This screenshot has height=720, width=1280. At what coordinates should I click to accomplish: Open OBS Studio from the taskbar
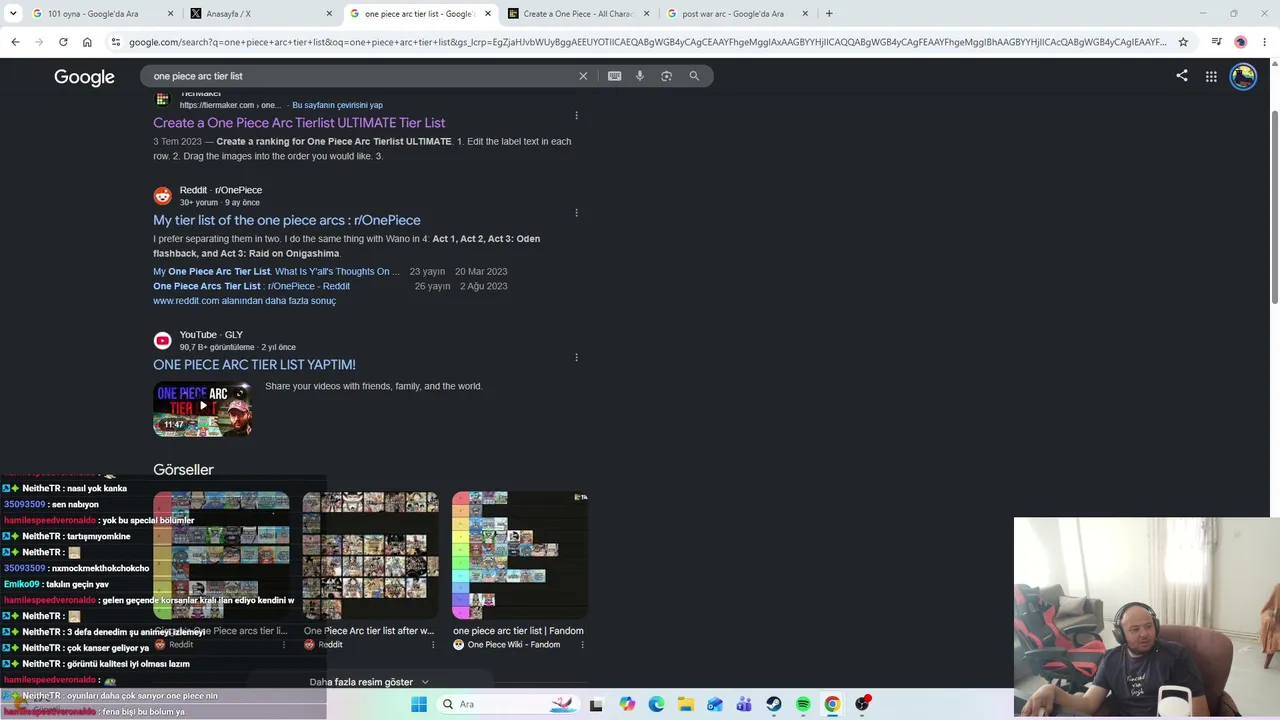[862, 704]
